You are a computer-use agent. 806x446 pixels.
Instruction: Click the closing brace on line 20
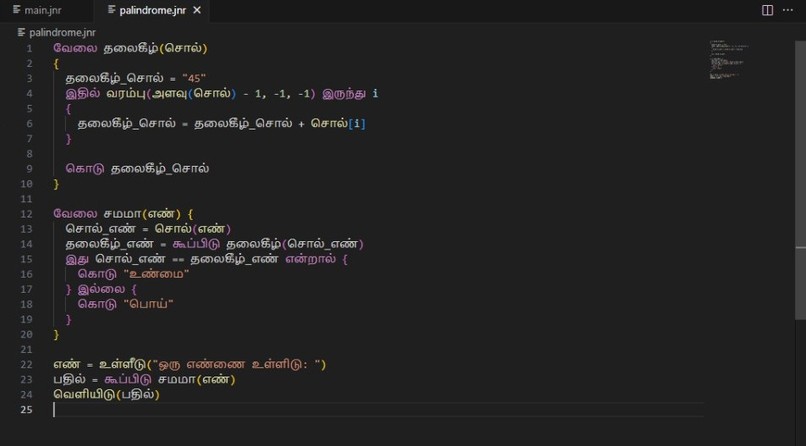point(57,334)
